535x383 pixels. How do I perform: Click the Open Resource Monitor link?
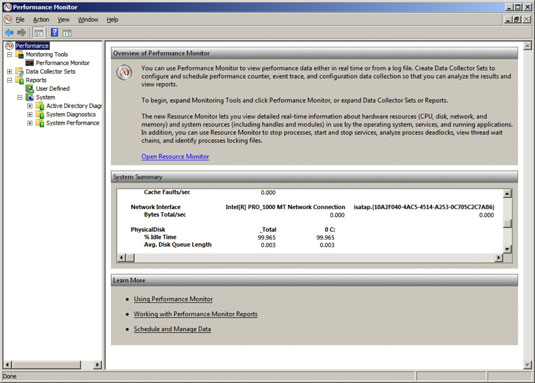175,157
